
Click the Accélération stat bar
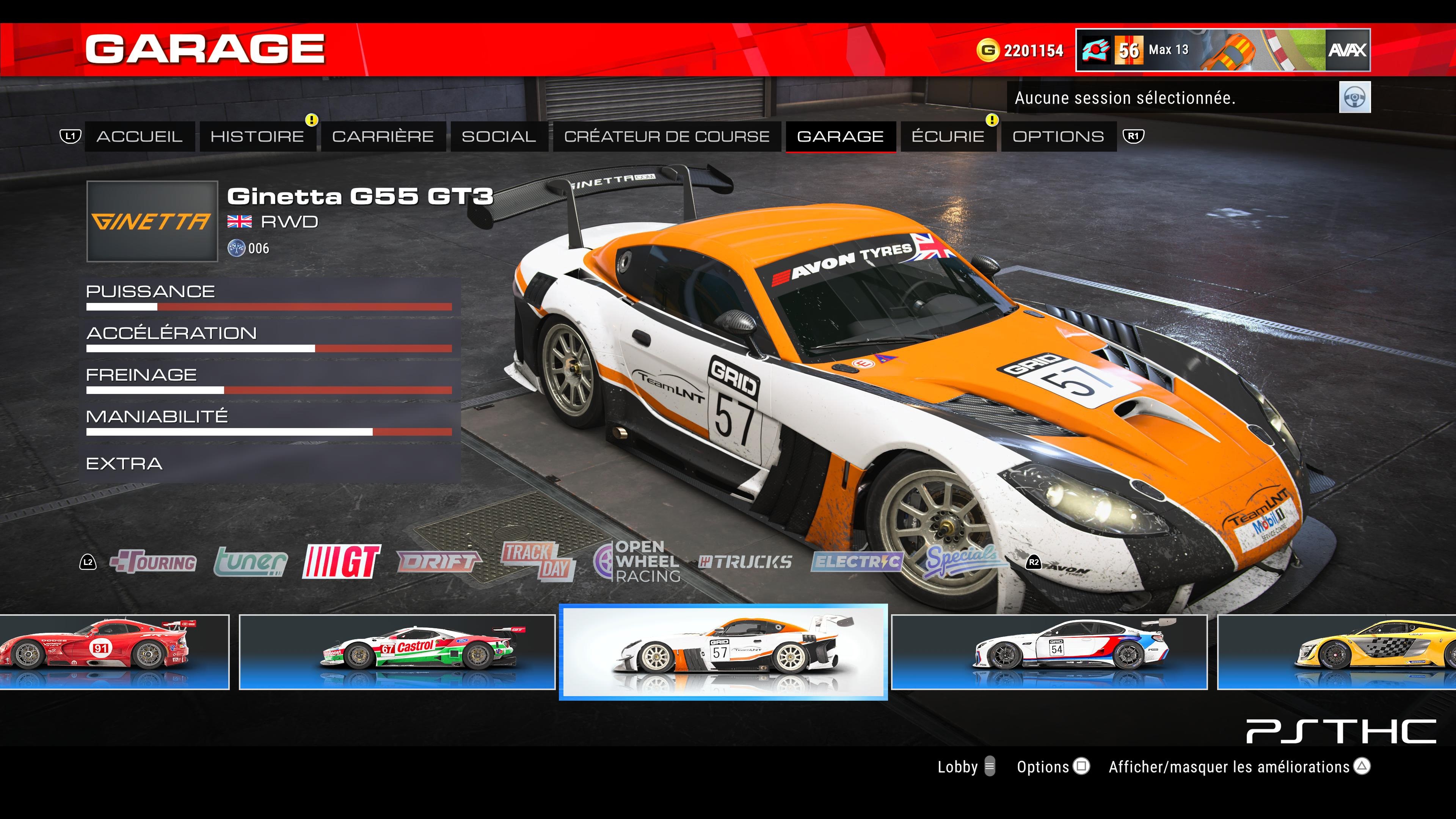click(269, 349)
